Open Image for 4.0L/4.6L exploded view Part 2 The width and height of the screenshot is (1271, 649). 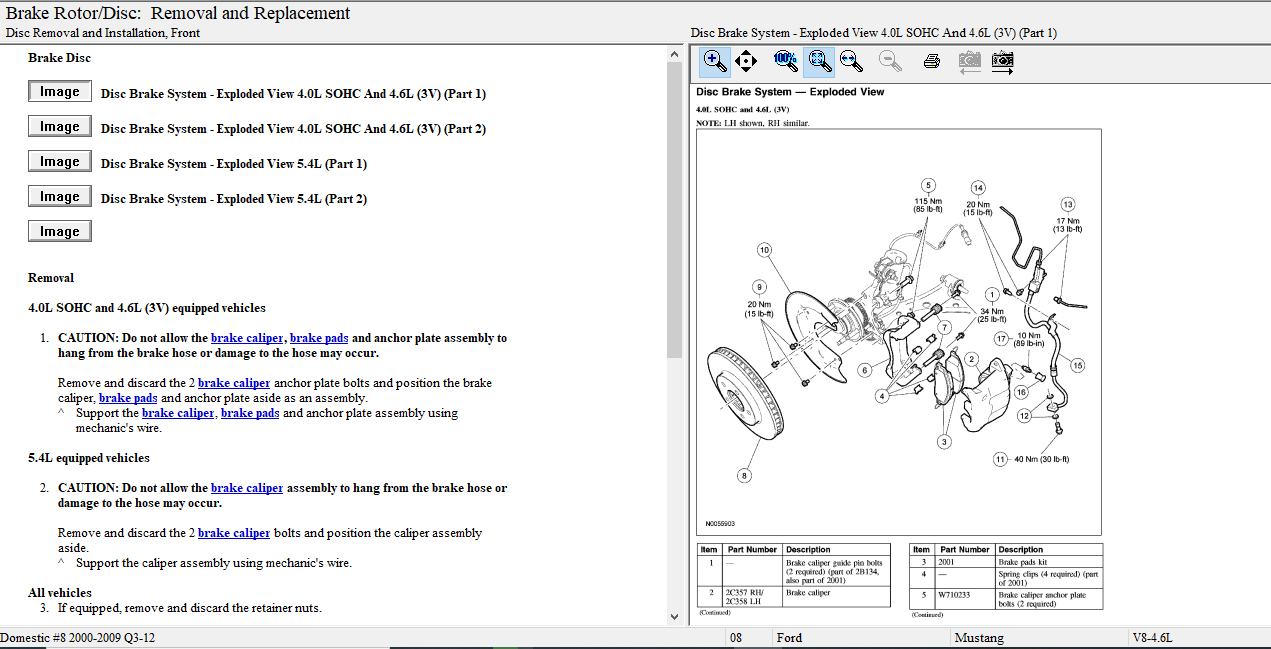point(60,127)
